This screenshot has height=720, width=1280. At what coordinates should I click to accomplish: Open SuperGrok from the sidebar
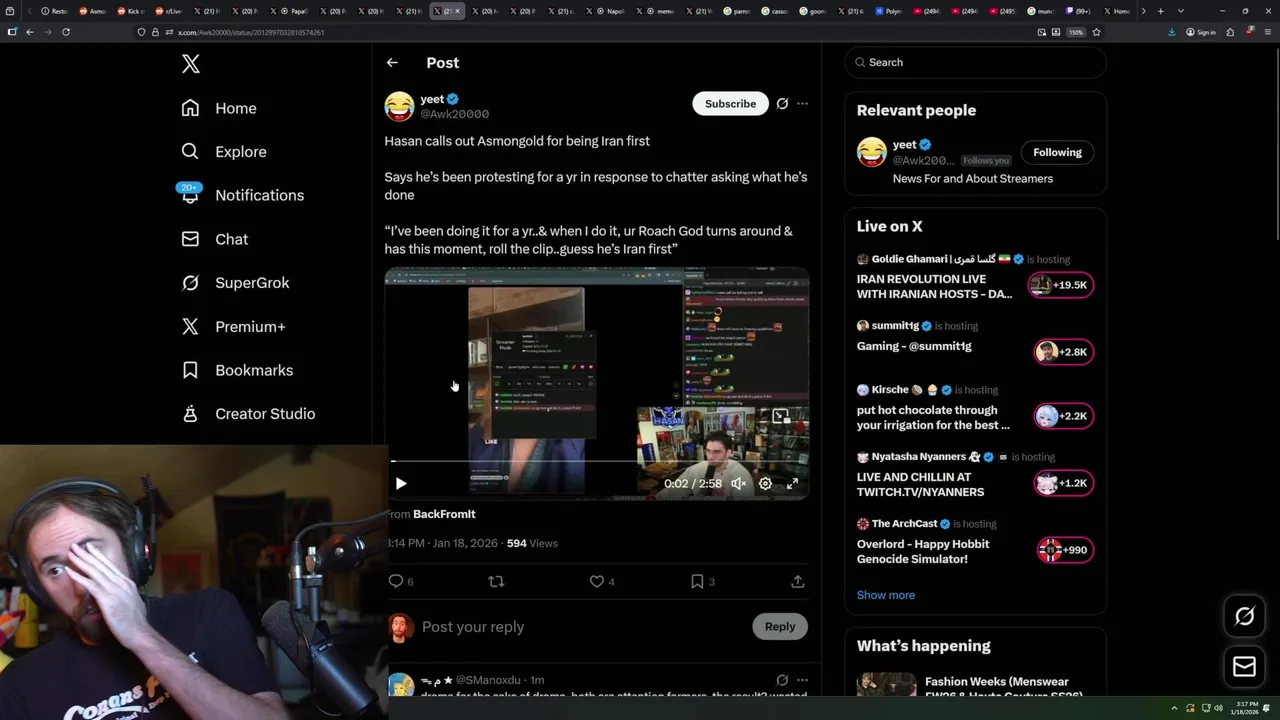(x=235, y=283)
